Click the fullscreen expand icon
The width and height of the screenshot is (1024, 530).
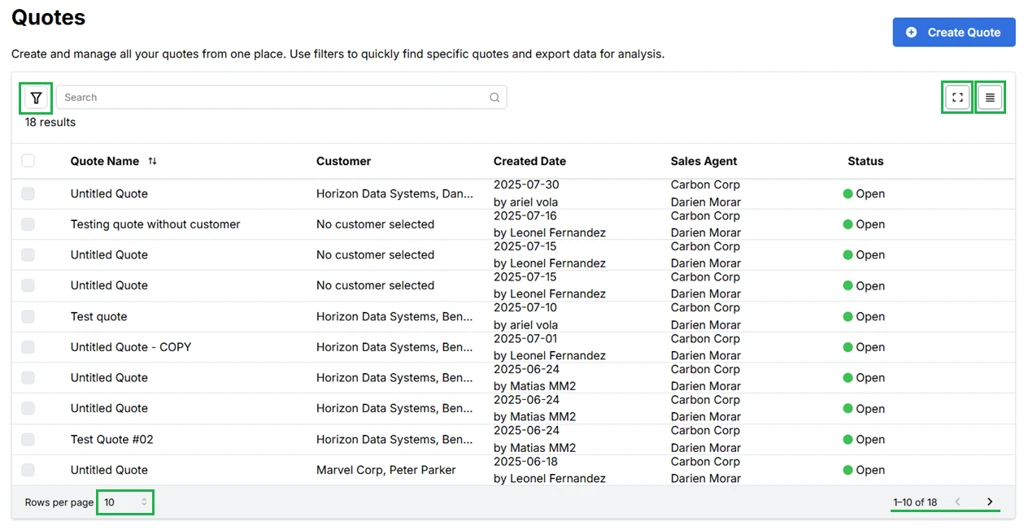957,98
